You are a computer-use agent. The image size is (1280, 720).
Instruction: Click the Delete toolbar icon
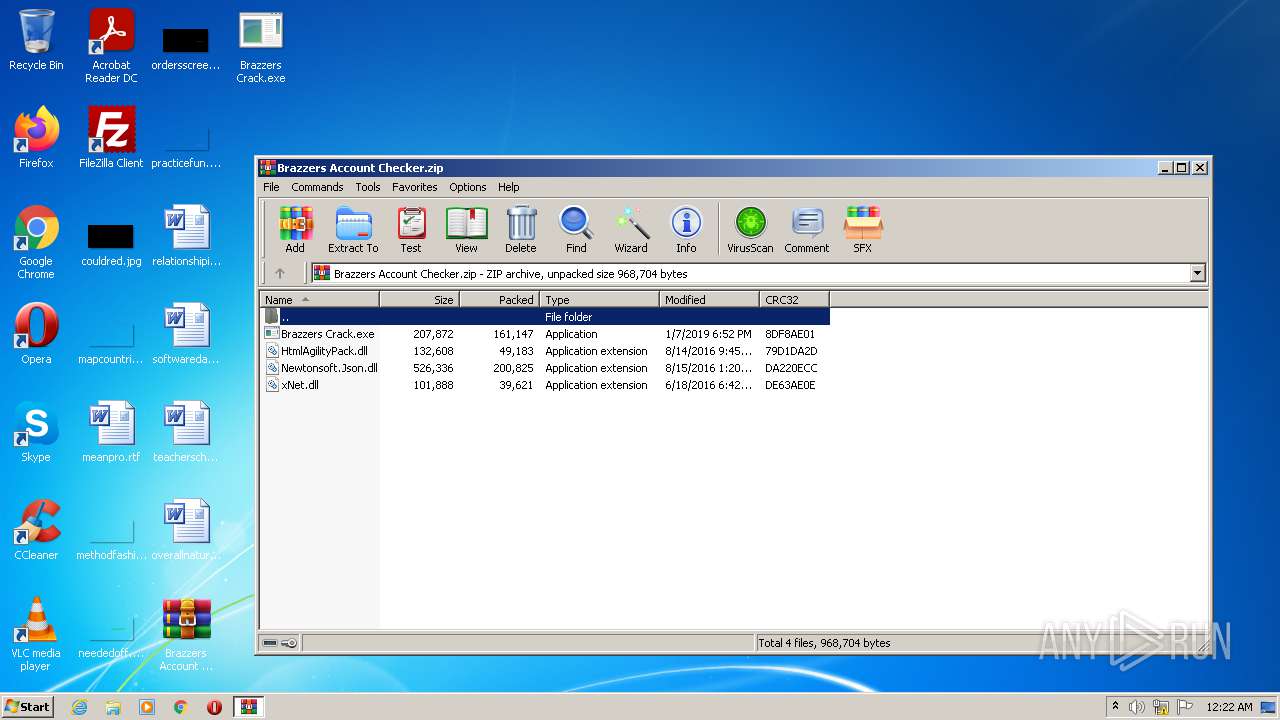pyautogui.click(x=520, y=230)
